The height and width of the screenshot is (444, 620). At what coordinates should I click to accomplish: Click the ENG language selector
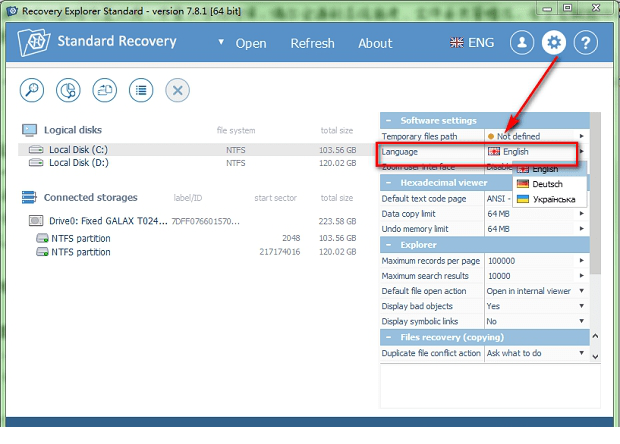pos(472,43)
